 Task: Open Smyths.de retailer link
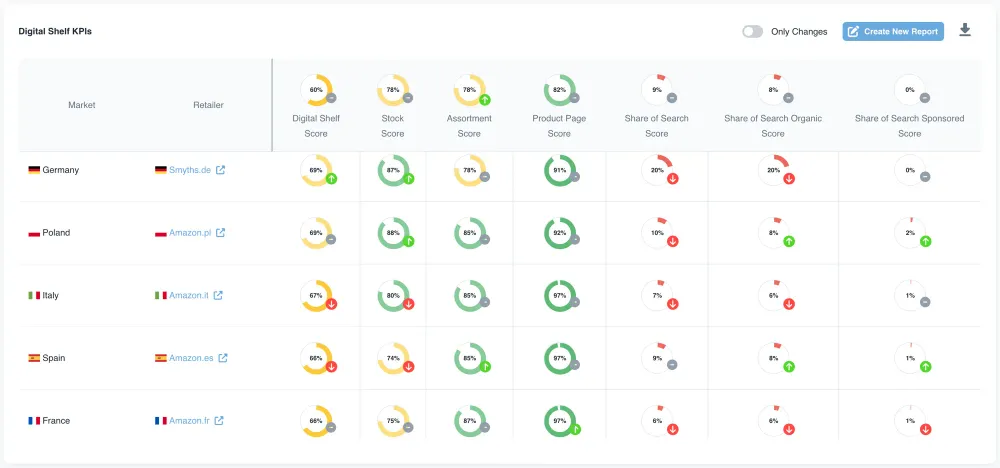(x=190, y=170)
